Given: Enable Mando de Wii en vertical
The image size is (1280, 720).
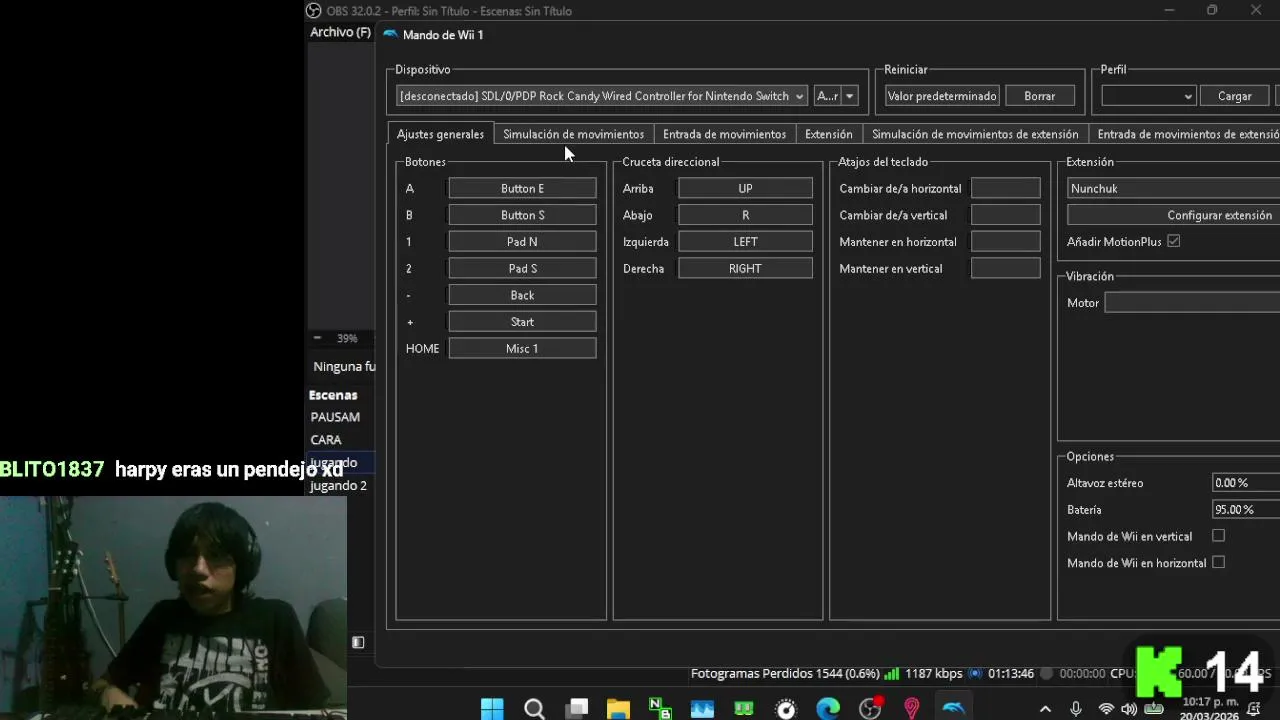Looking at the screenshot, I should 1218,535.
